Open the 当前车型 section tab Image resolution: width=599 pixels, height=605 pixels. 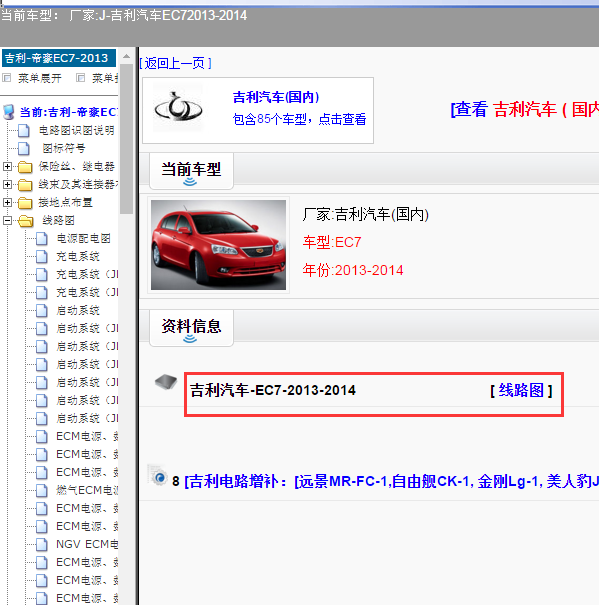click(191, 171)
